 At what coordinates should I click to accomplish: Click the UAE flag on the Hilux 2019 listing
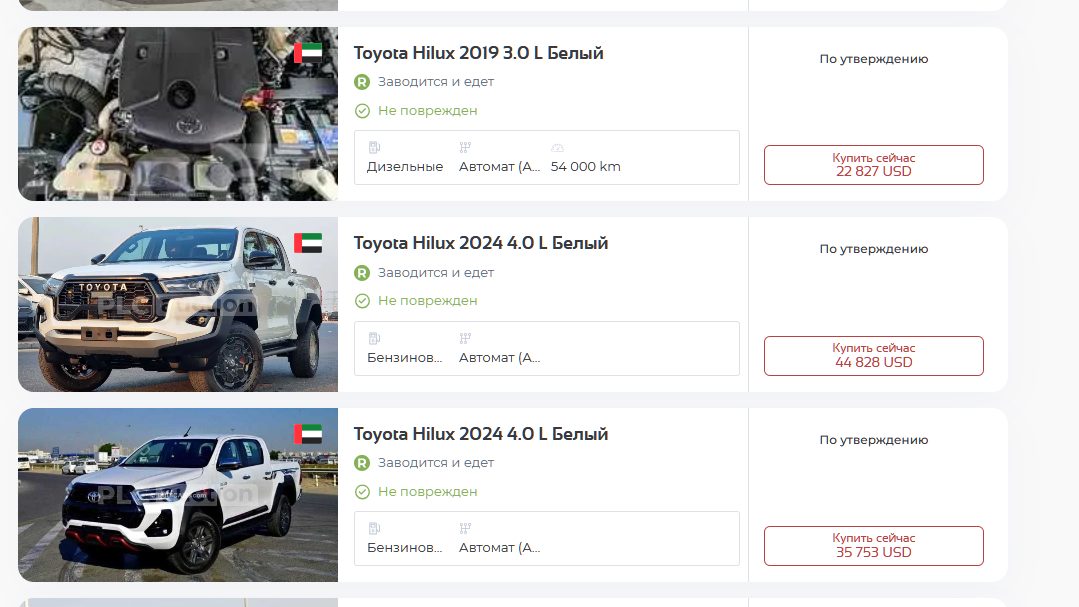click(308, 53)
